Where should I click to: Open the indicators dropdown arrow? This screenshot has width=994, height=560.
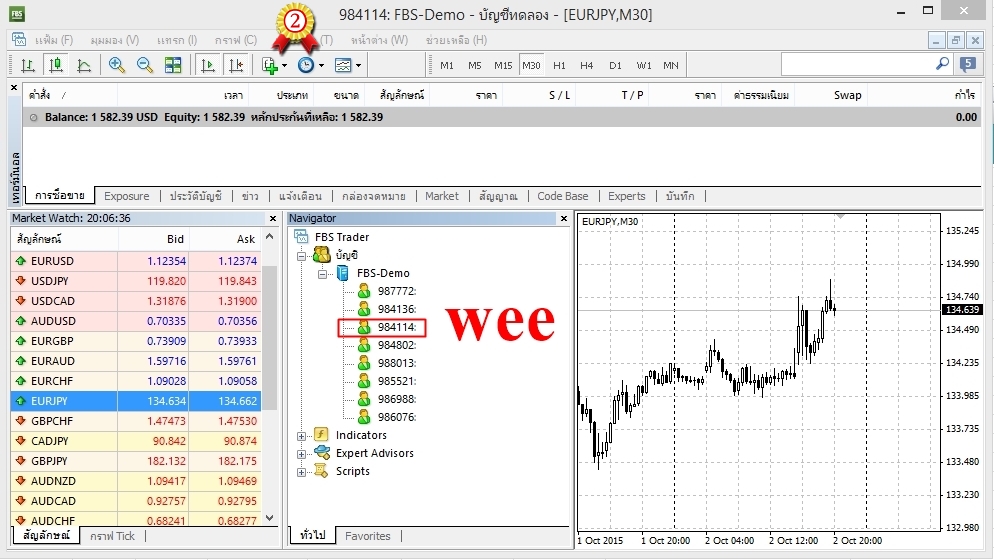coord(285,65)
